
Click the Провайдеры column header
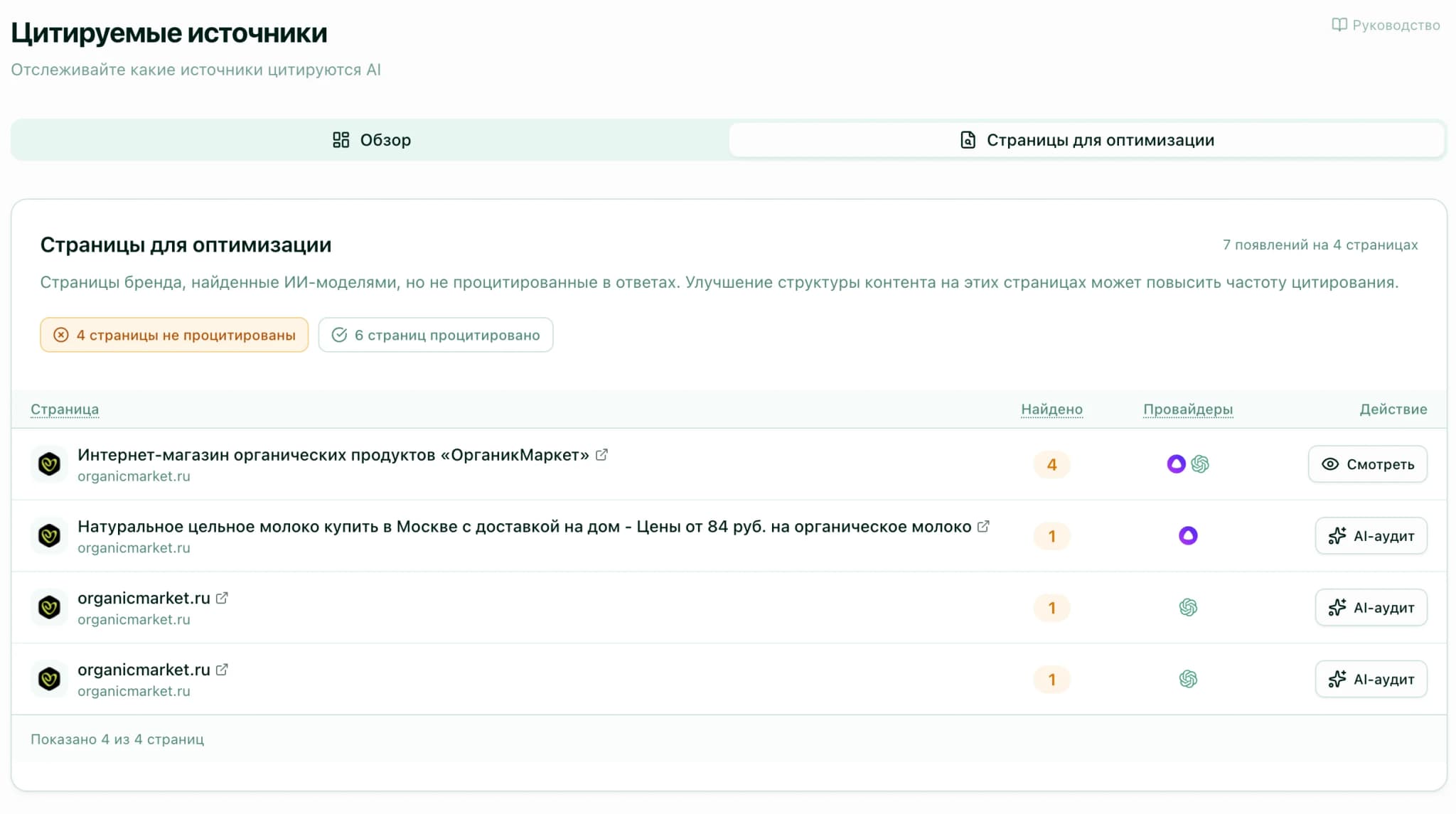1187,409
